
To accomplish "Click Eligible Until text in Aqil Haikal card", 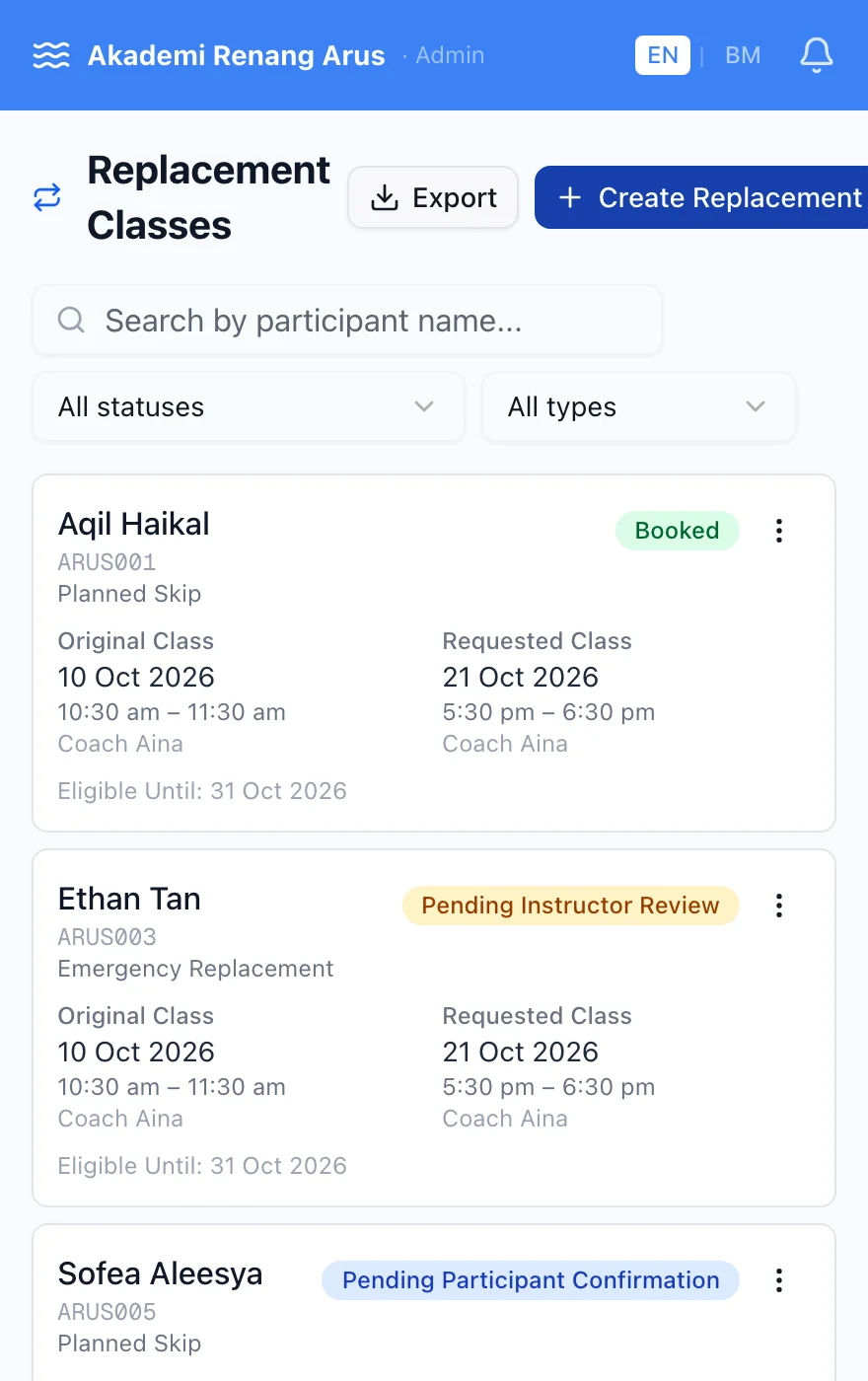I will tap(202, 791).
